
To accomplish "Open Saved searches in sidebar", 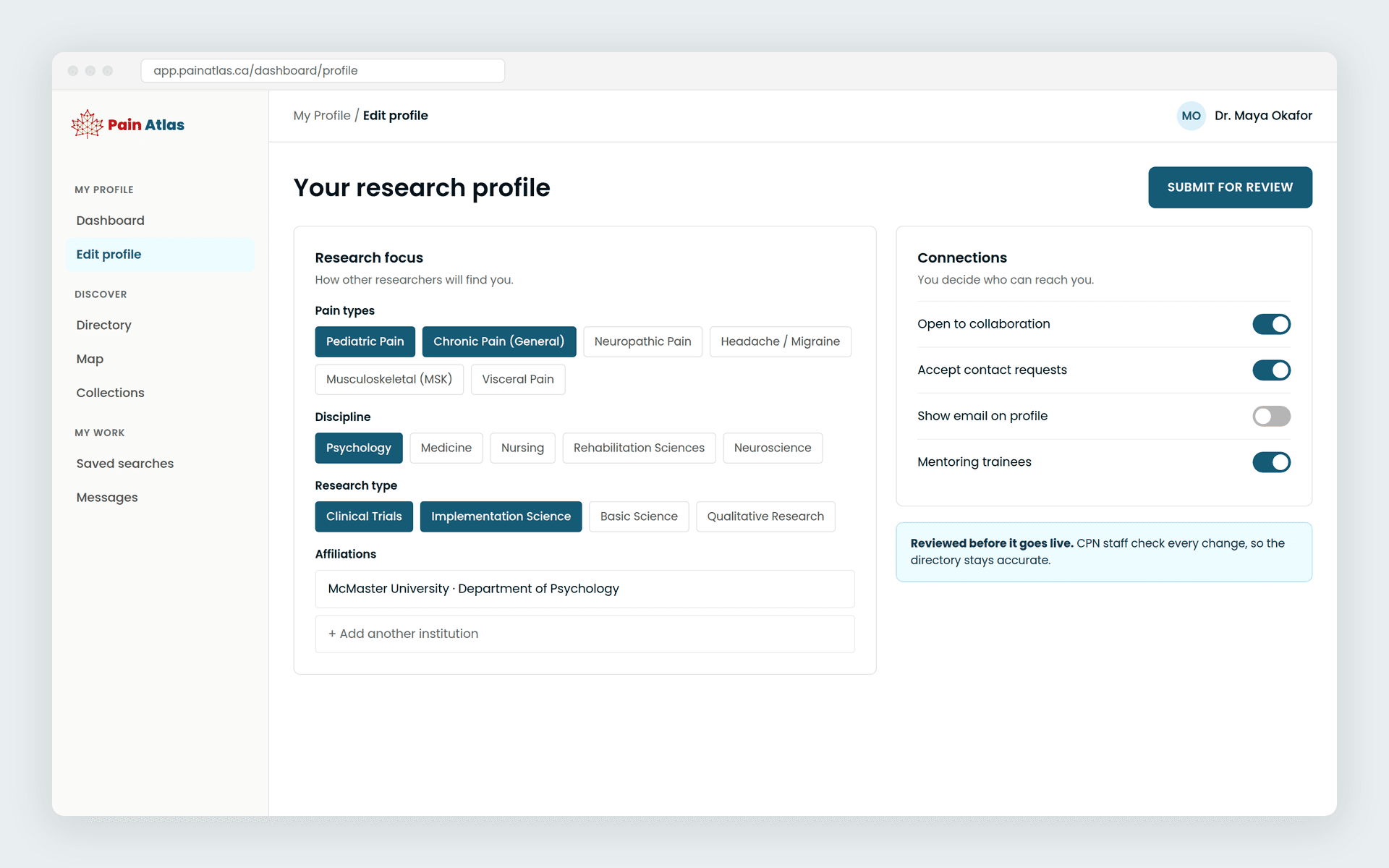I will pos(160,464).
